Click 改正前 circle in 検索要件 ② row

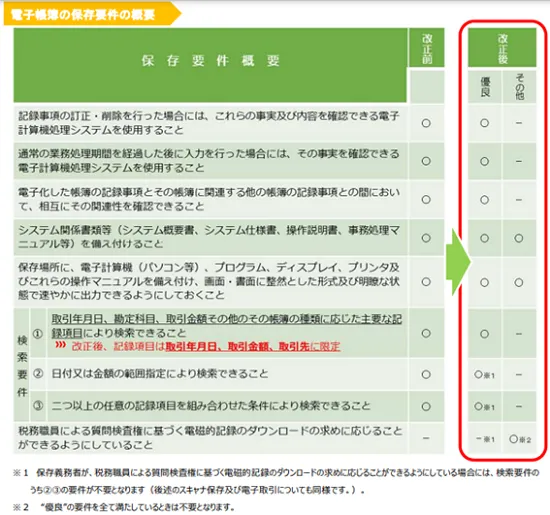(426, 374)
